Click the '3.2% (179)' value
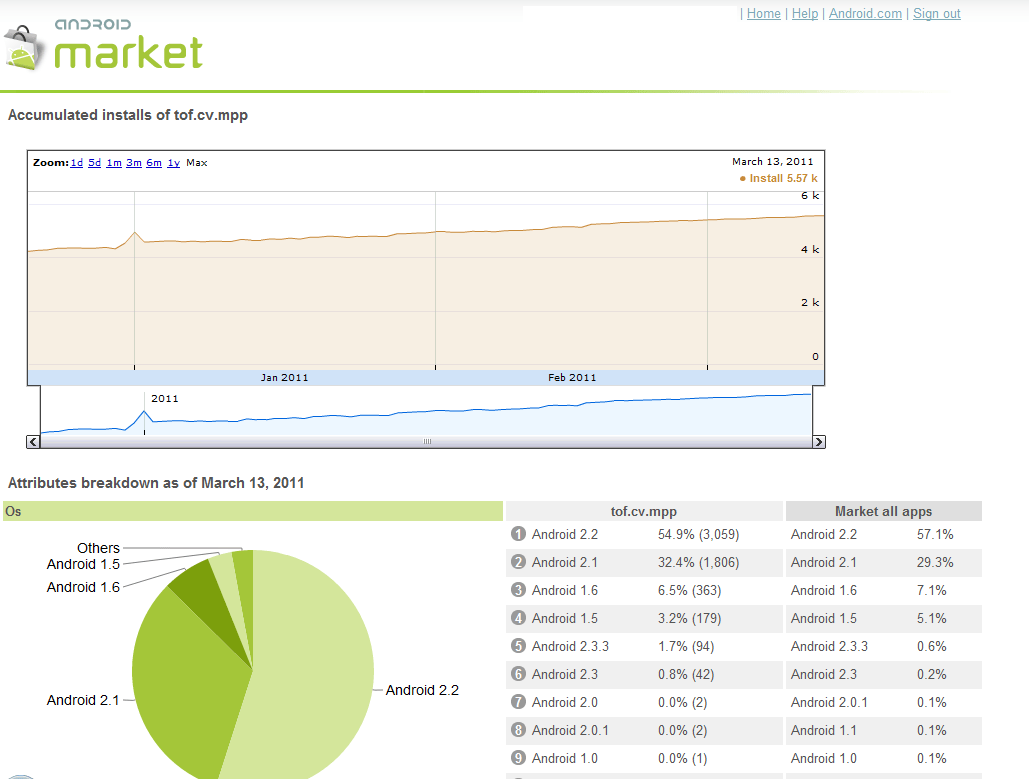The height and width of the screenshot is (779, 1029). point(689,618)
